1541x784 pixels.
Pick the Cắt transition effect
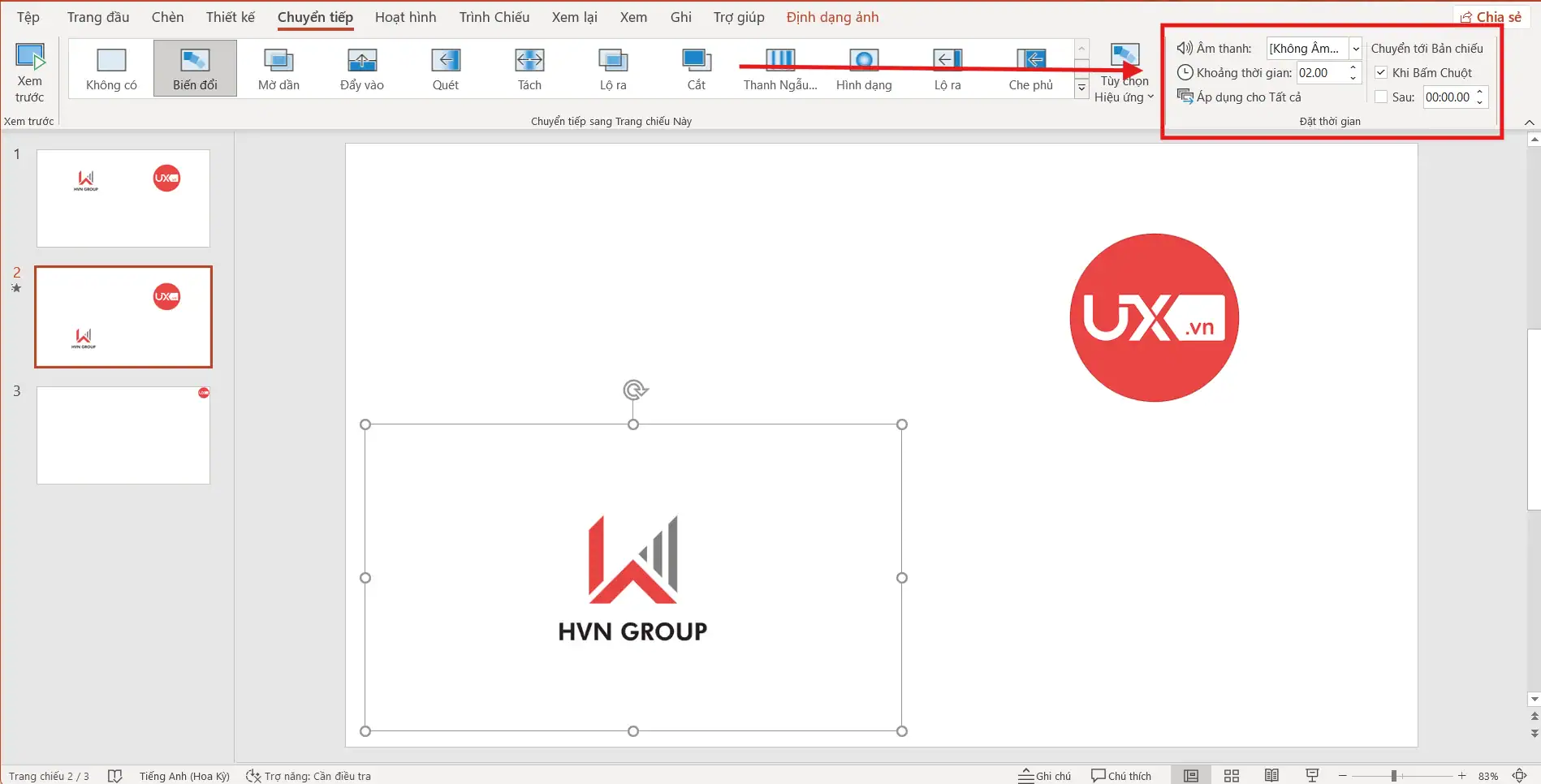coord(696,69)
